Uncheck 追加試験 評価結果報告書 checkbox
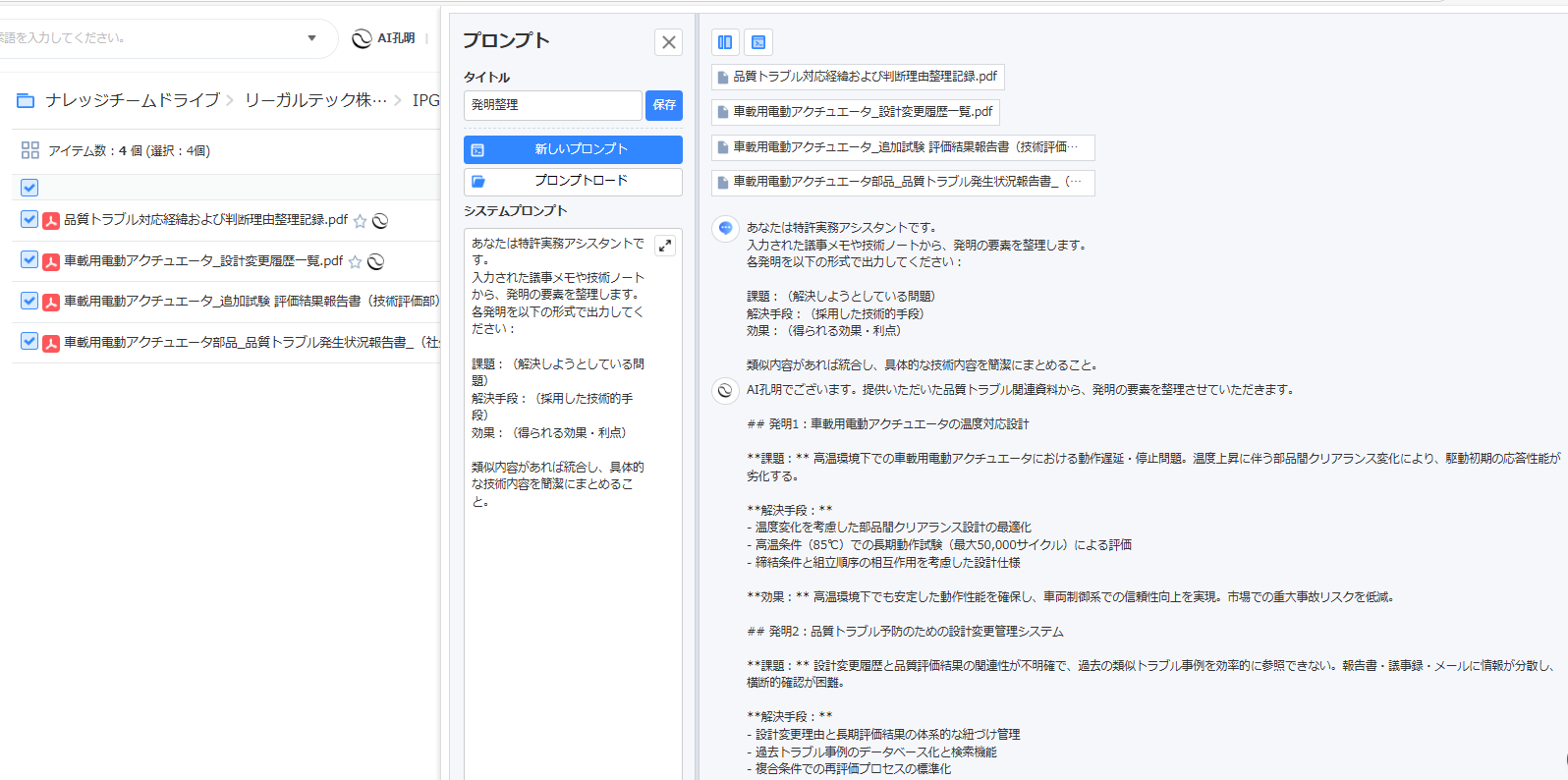Screen dimensions: 1568x780 tap(29, 301)
